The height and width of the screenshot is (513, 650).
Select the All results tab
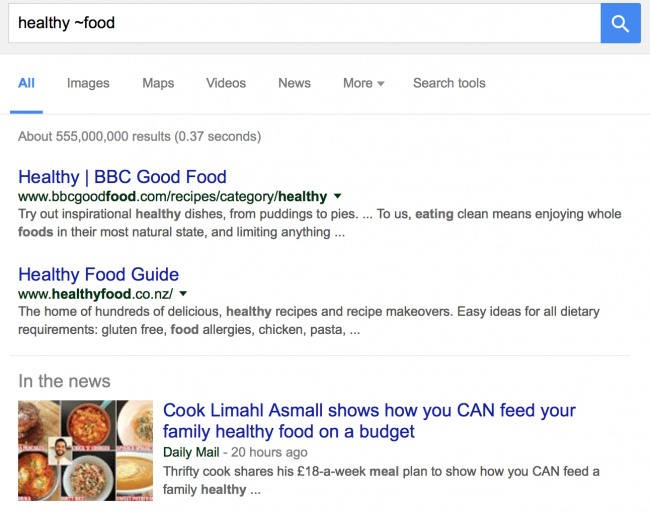click(26, 83)
